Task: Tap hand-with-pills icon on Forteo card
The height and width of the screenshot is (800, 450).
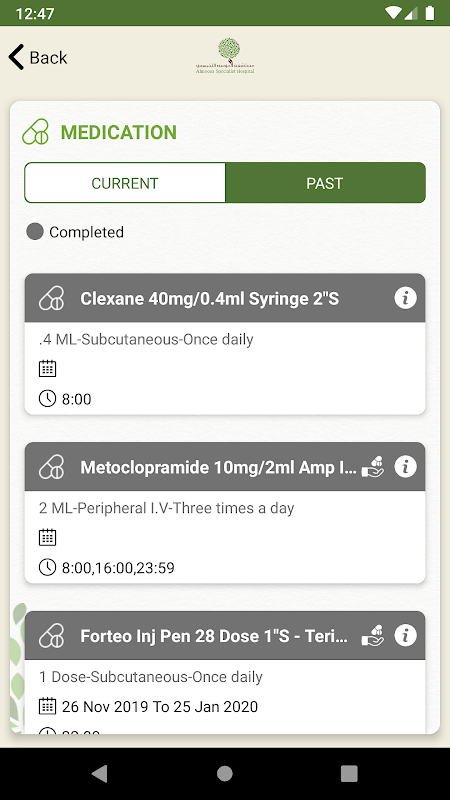Action: 372,636
